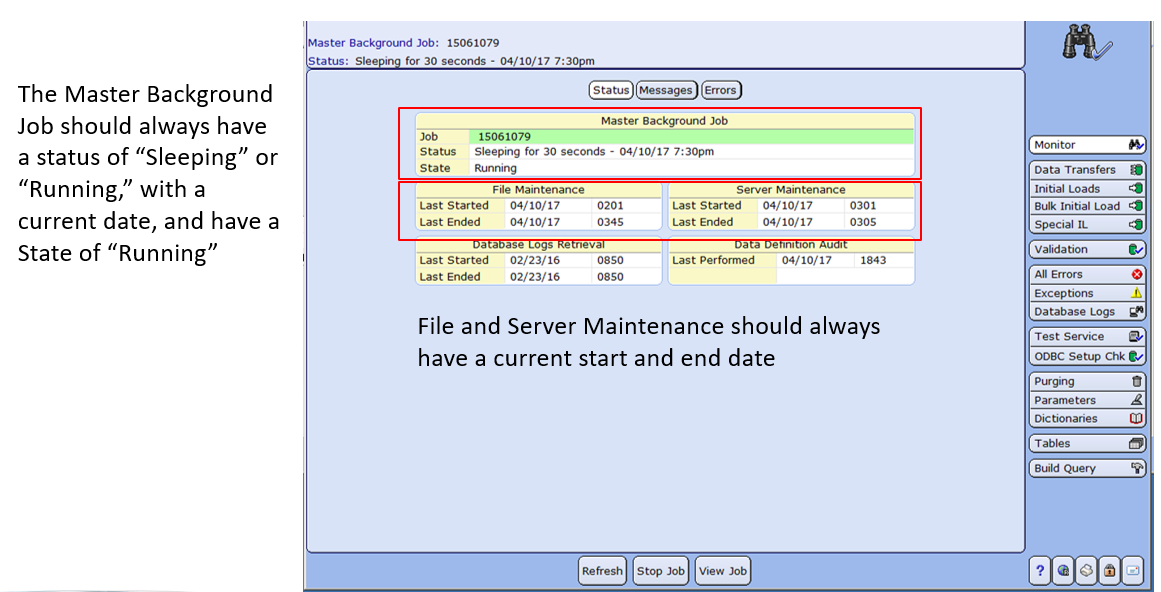This screenshot has height=592, width=1161.
Task: Open Data Transfers in the sidebar
Action: click(x=1087, y=170)
